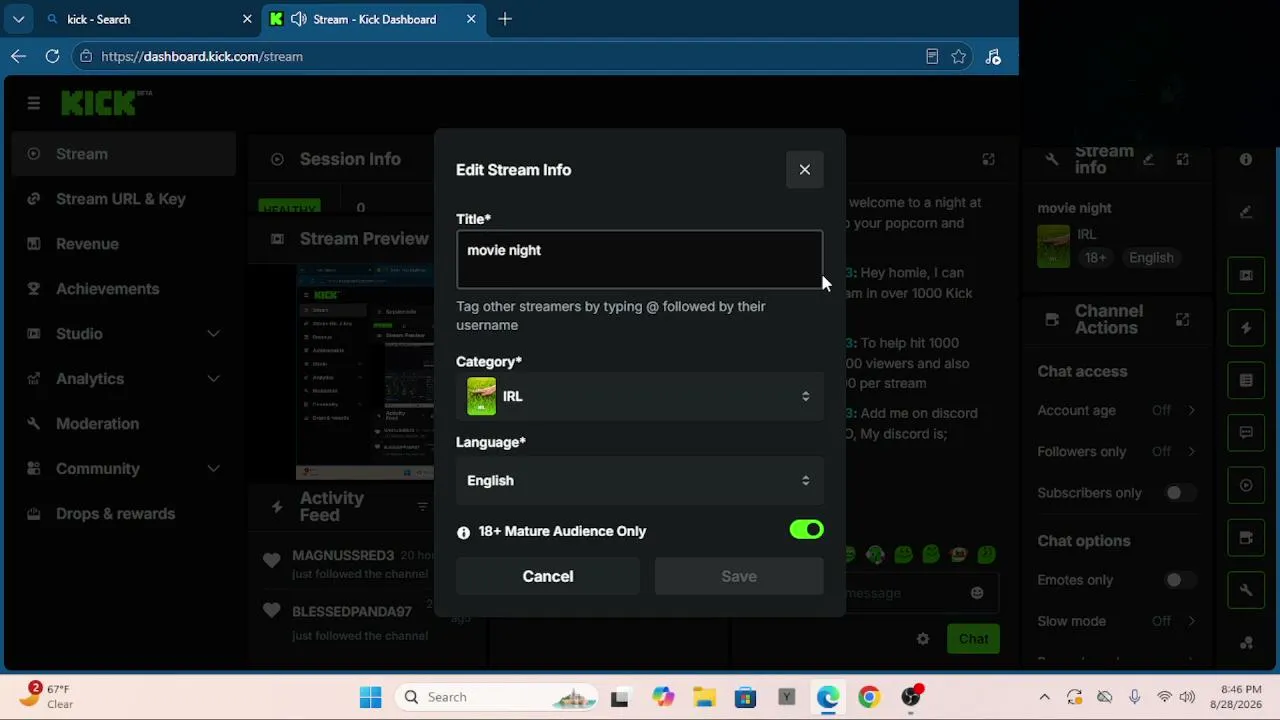
Task: Show hidden system tray icons
Action: [1045, 698]
